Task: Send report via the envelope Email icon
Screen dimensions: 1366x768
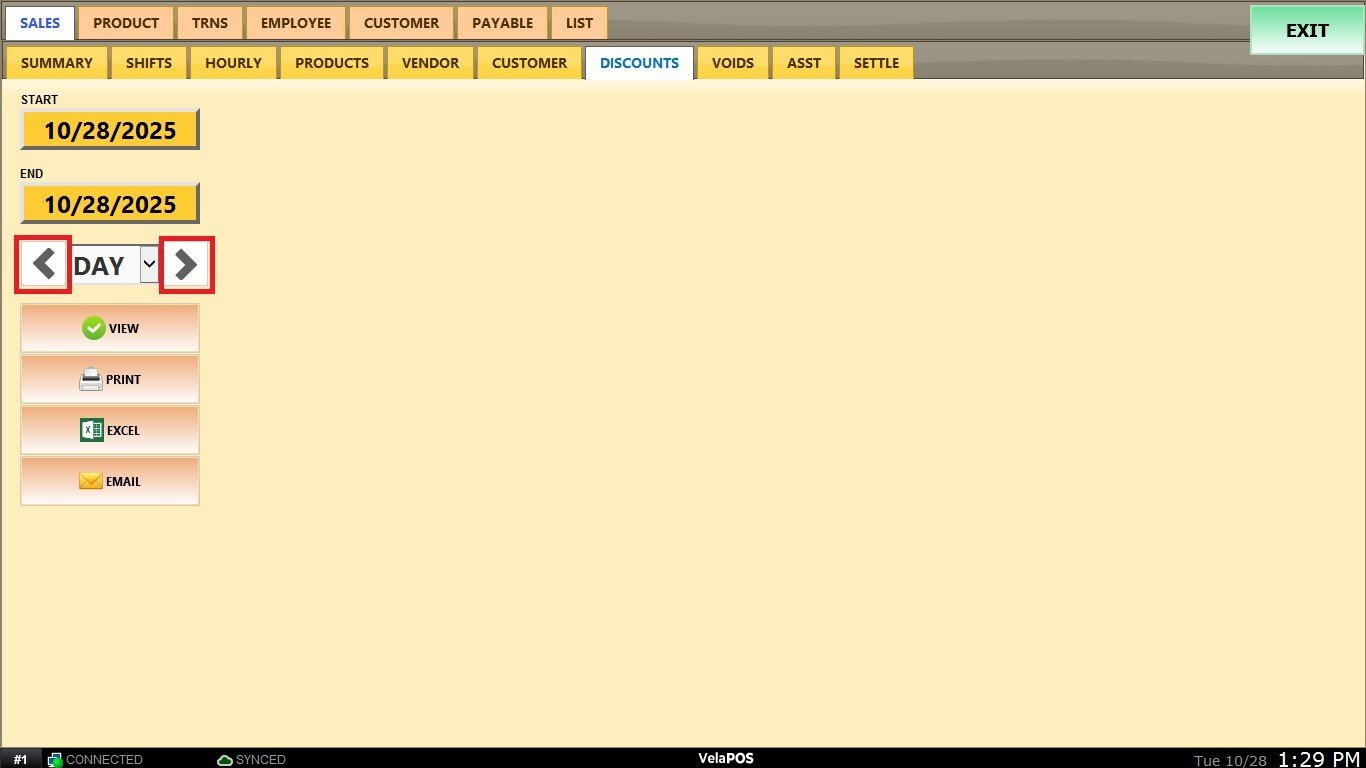Action: [91, 481]
